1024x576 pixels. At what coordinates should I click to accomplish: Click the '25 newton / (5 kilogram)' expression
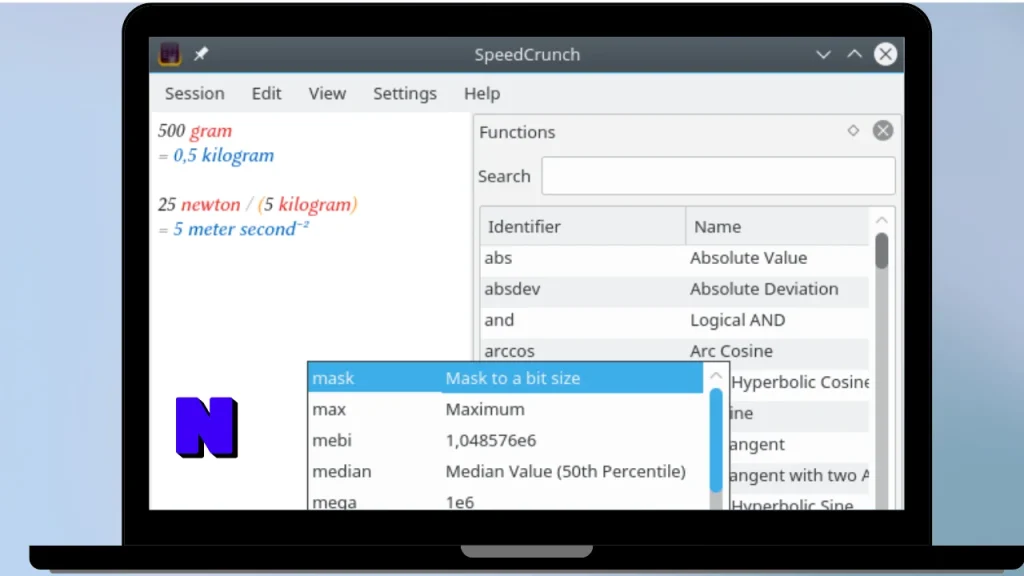pyautogui.click(x=258, y=204)
